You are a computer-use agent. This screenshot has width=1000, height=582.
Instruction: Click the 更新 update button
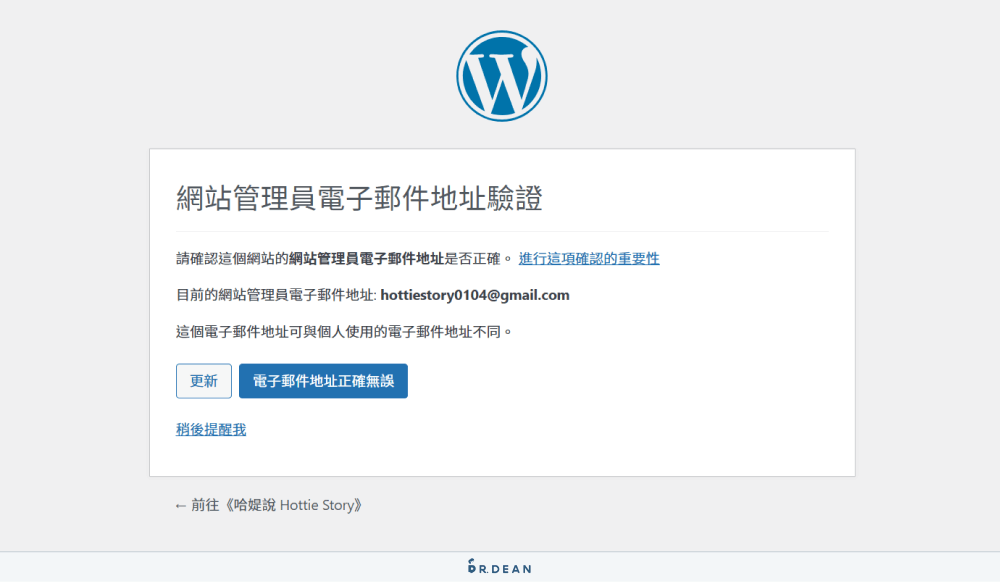coord(203,381)
